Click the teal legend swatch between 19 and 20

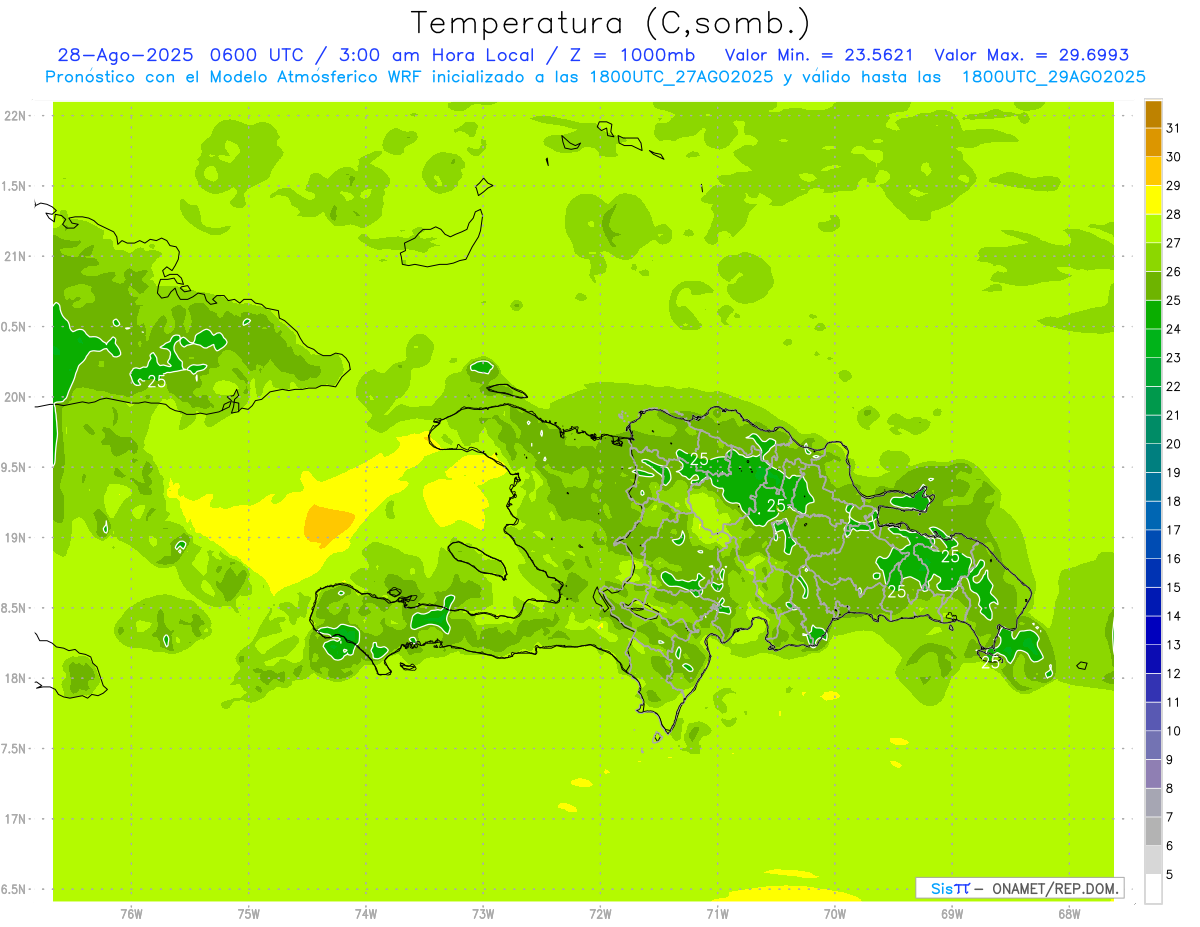click(x=1153, y=458)
